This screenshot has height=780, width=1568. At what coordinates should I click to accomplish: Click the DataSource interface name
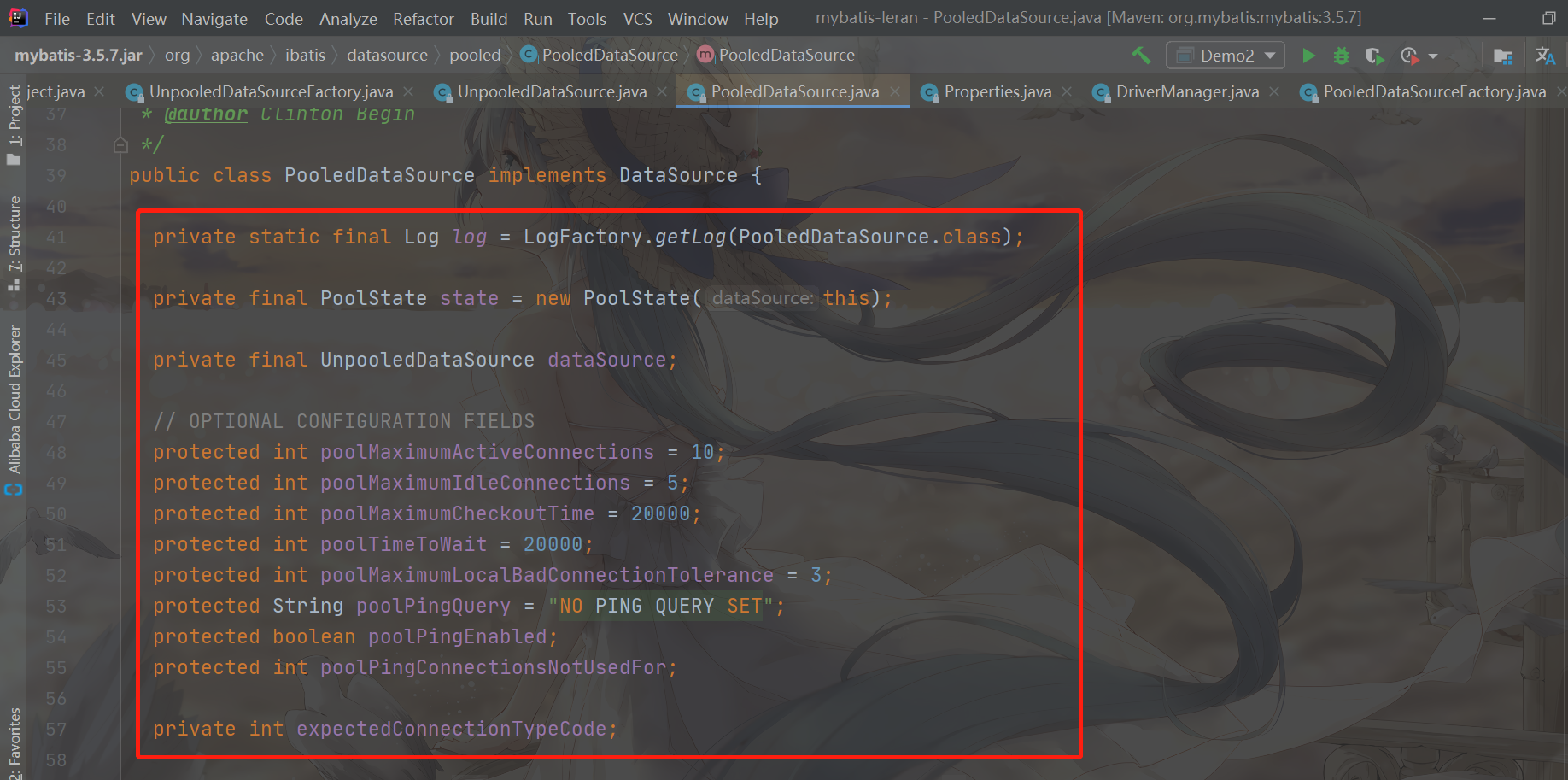[678, 175]
